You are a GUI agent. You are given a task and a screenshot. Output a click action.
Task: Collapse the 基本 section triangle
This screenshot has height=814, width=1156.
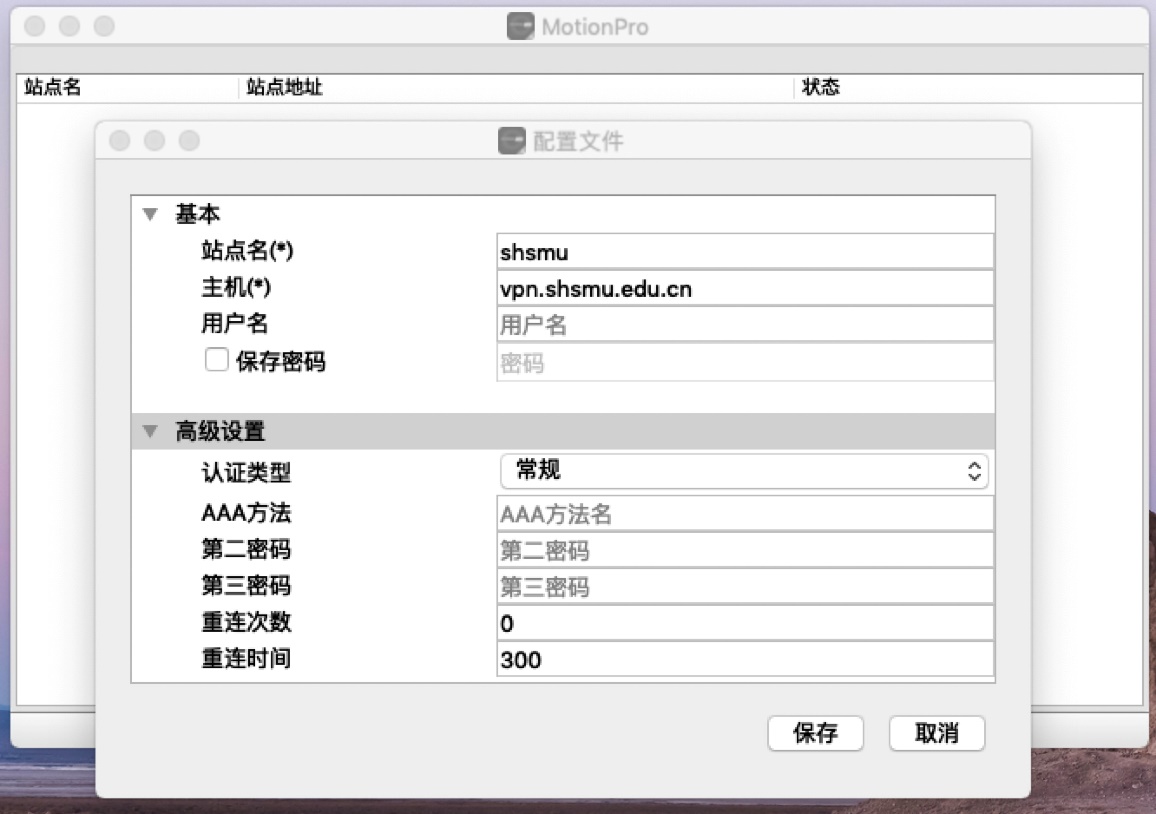point(150,215)
